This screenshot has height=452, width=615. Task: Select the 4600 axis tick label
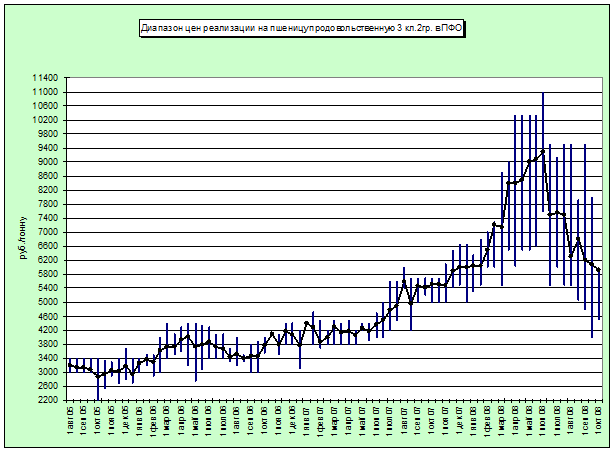pos(48,316)
